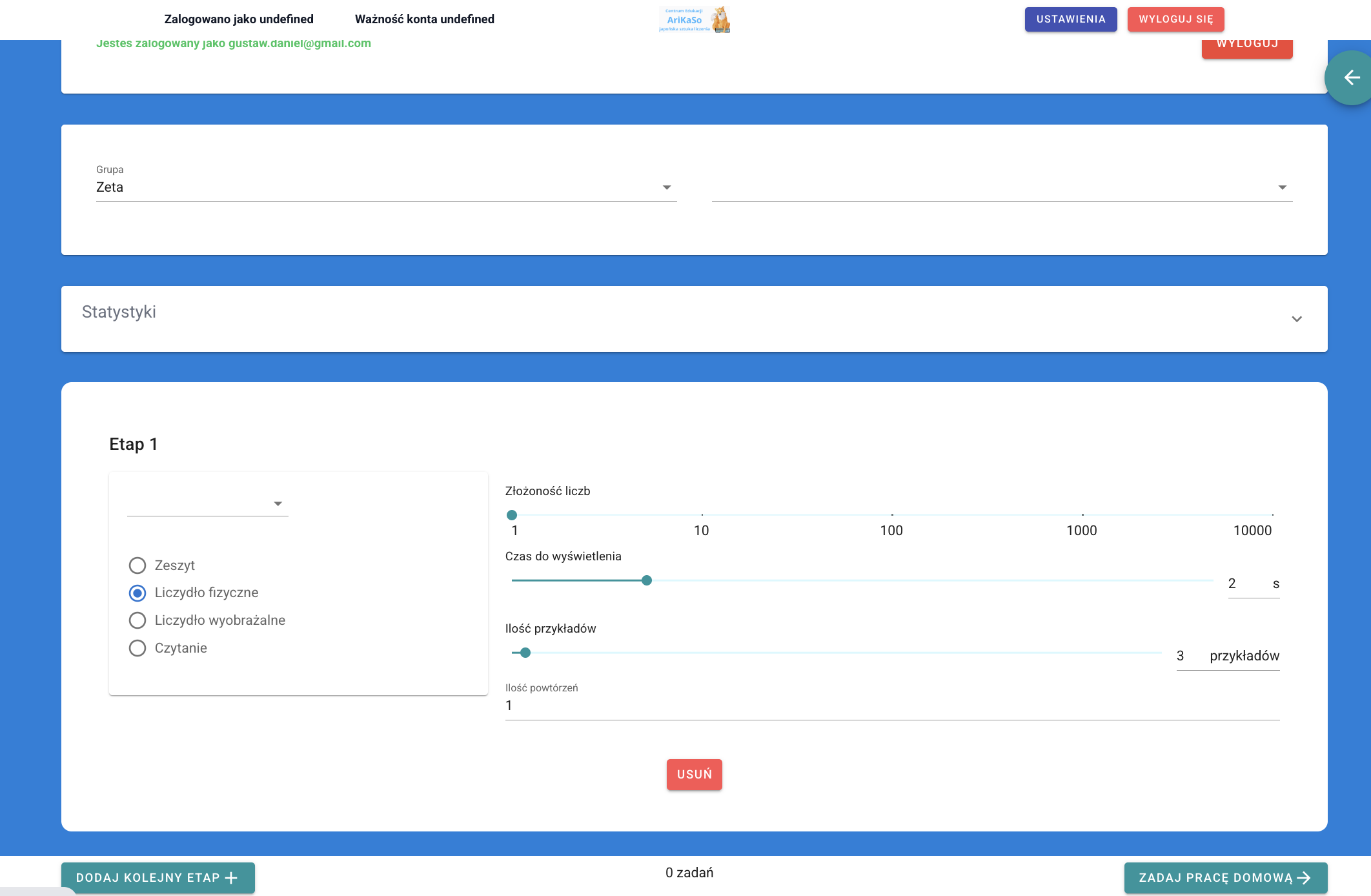Set number complexity to 10 tick label
1371x896 pixels.
pos(702,531)
